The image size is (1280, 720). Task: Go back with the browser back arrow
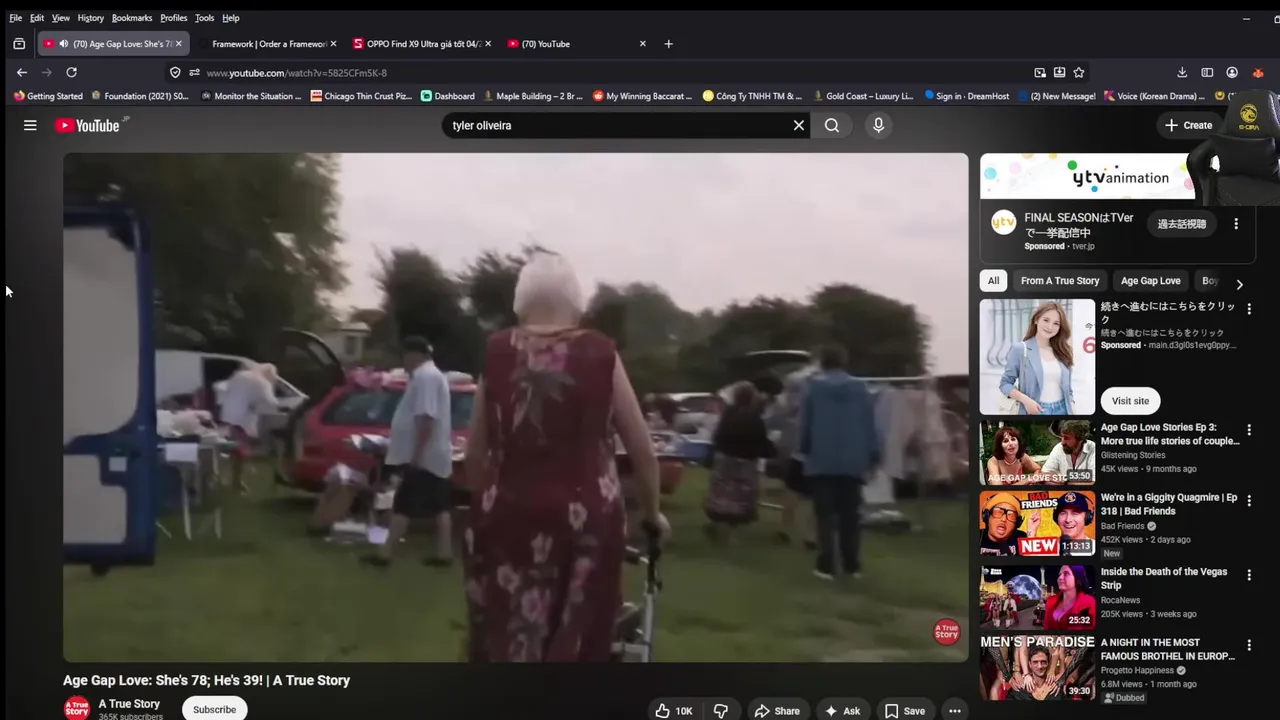[x=22, y=72]
